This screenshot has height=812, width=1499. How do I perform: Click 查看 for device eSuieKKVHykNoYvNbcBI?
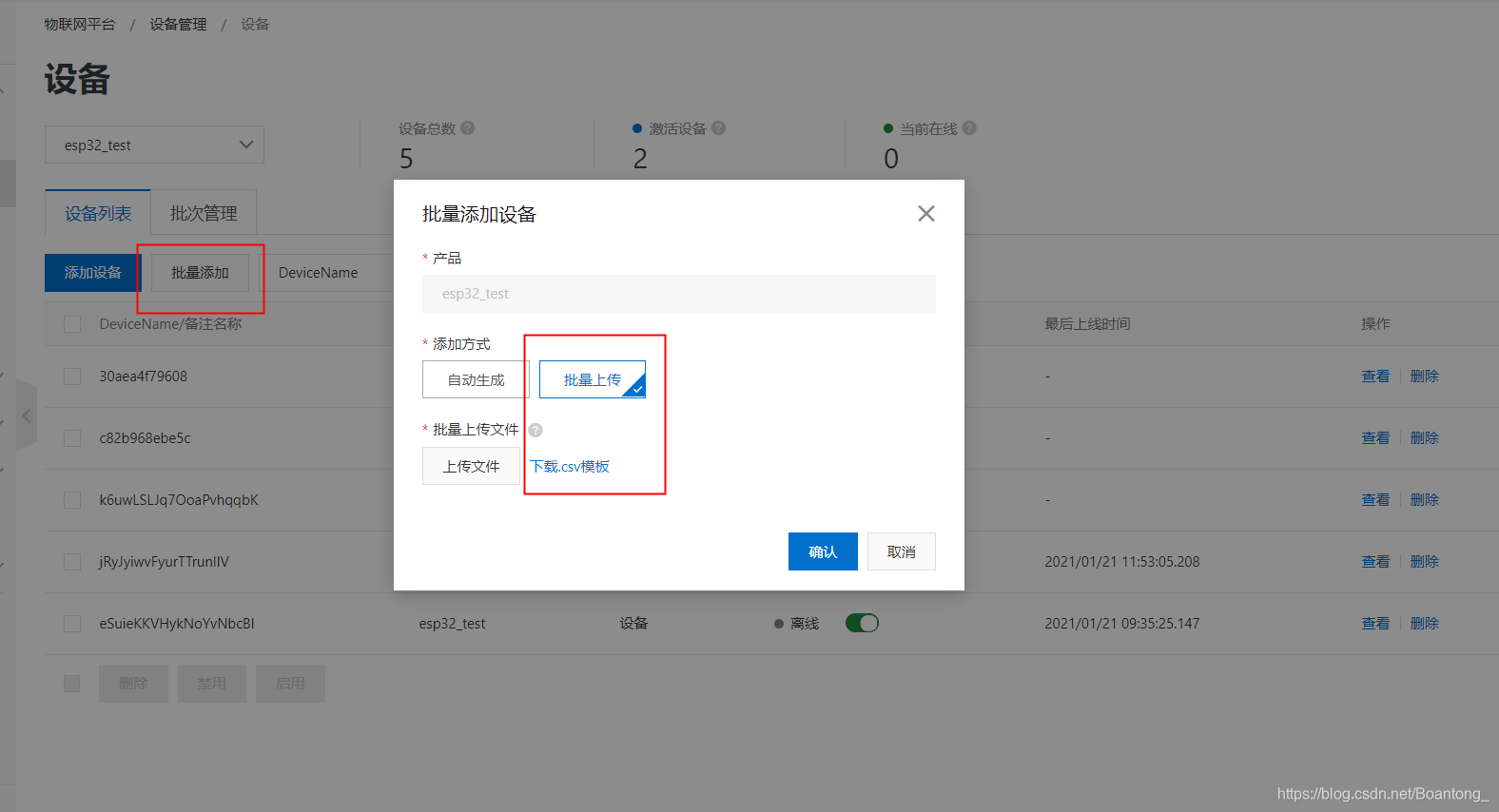(1375, 624)
